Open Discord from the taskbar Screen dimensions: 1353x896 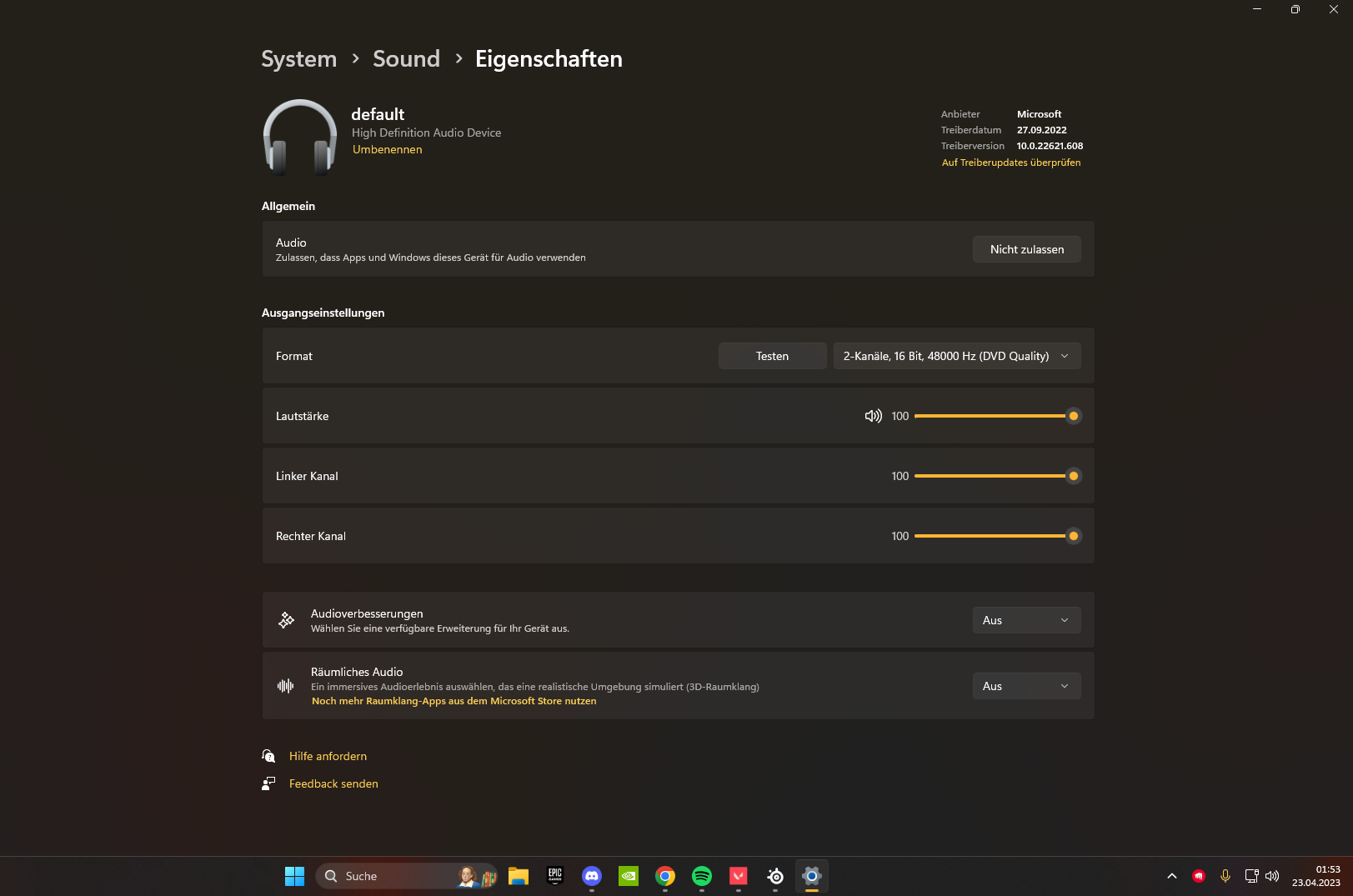coord(592,876)
